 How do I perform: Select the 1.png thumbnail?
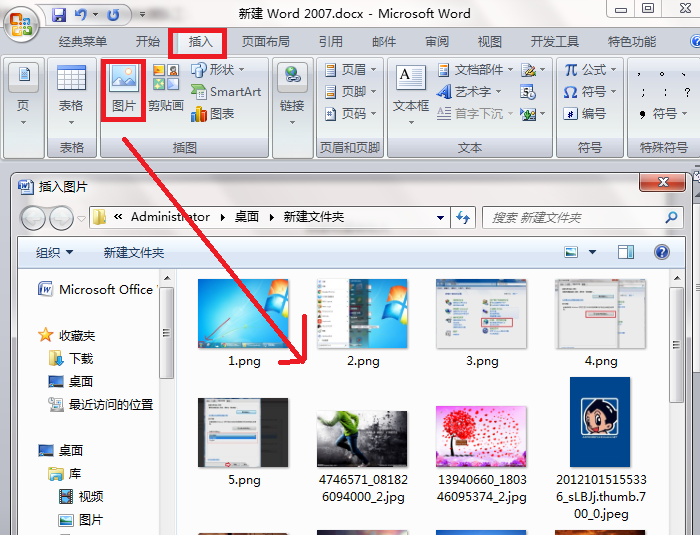click(x=243, y=313)
